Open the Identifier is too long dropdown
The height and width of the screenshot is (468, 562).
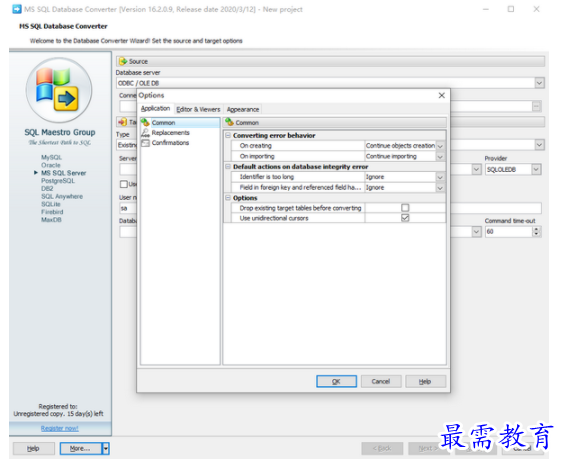(x=440, y=177)
